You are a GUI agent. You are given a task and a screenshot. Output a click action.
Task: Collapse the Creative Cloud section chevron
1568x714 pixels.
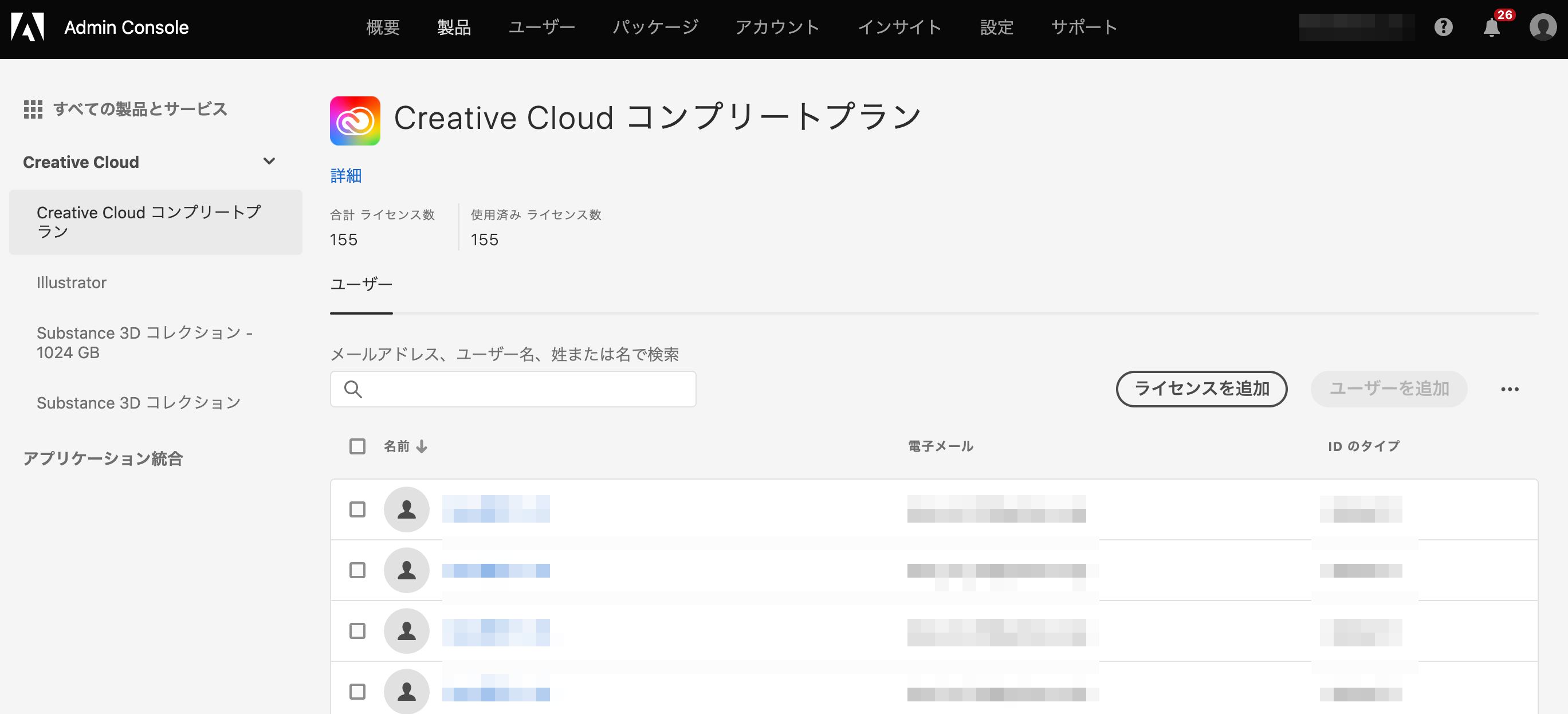[x=269, y=161]
